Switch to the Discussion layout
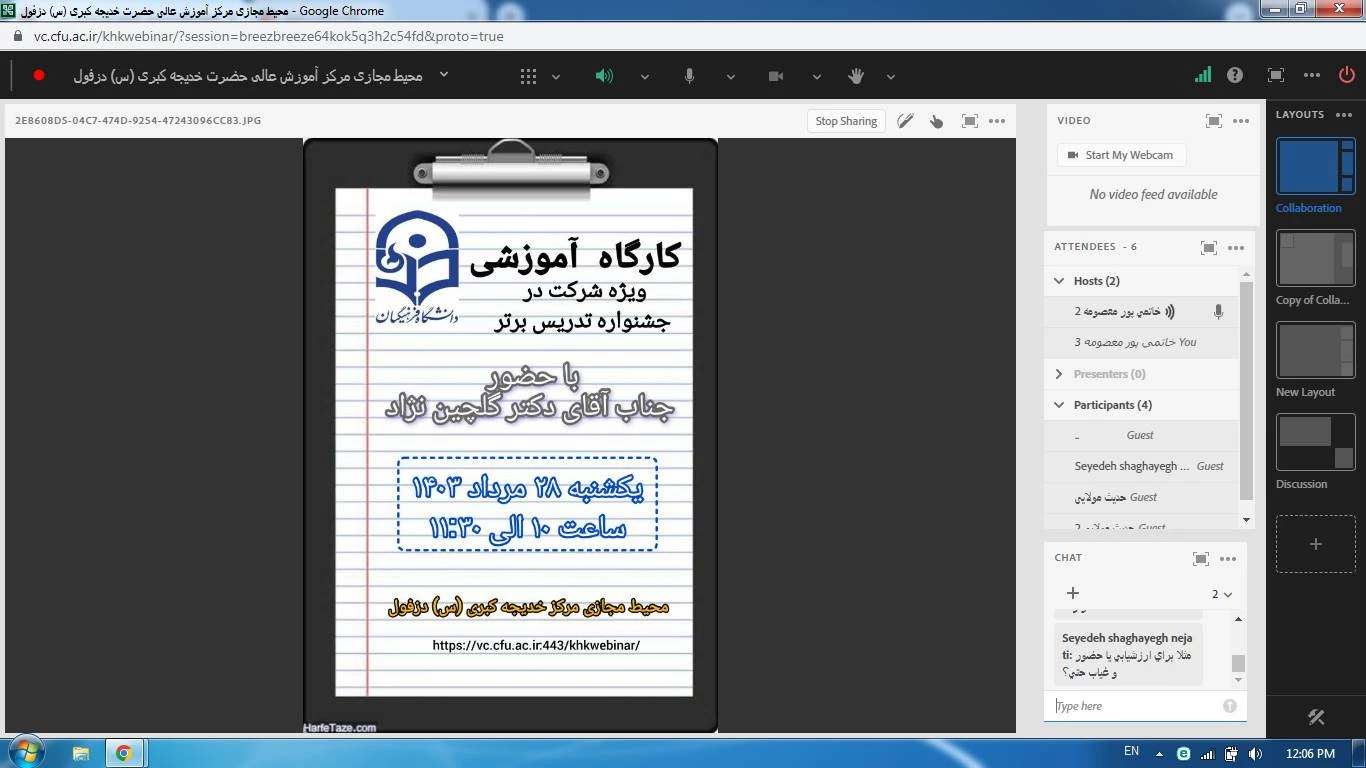The image size is (1366, 768). click(1315, 442)
